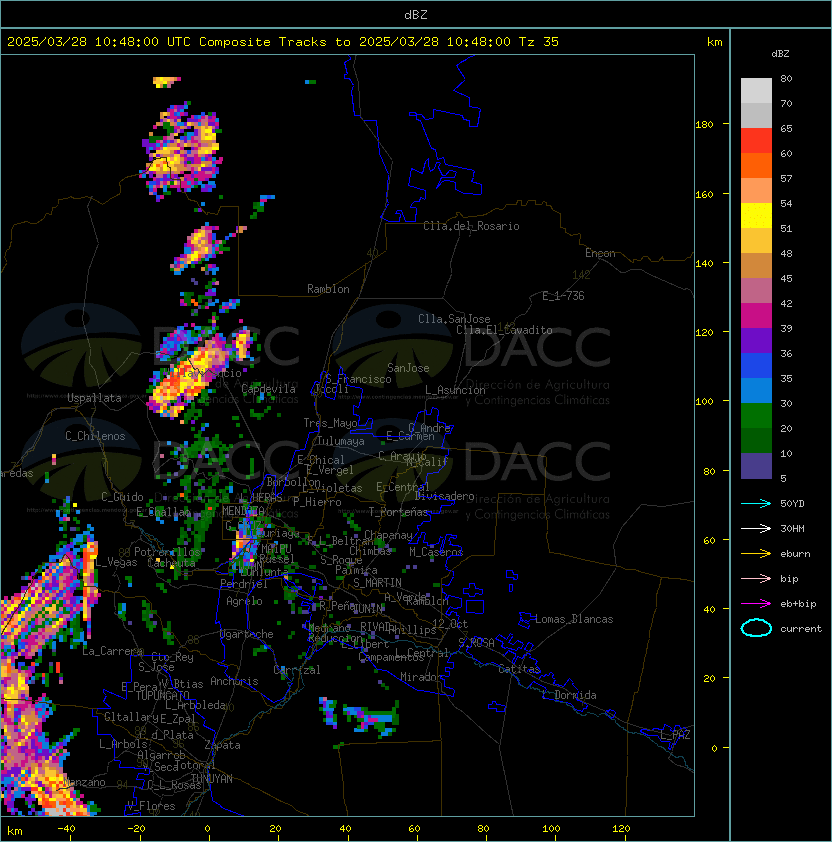832x842 pixels.
Task: Click the Uspallata place label
Action: 94,398
